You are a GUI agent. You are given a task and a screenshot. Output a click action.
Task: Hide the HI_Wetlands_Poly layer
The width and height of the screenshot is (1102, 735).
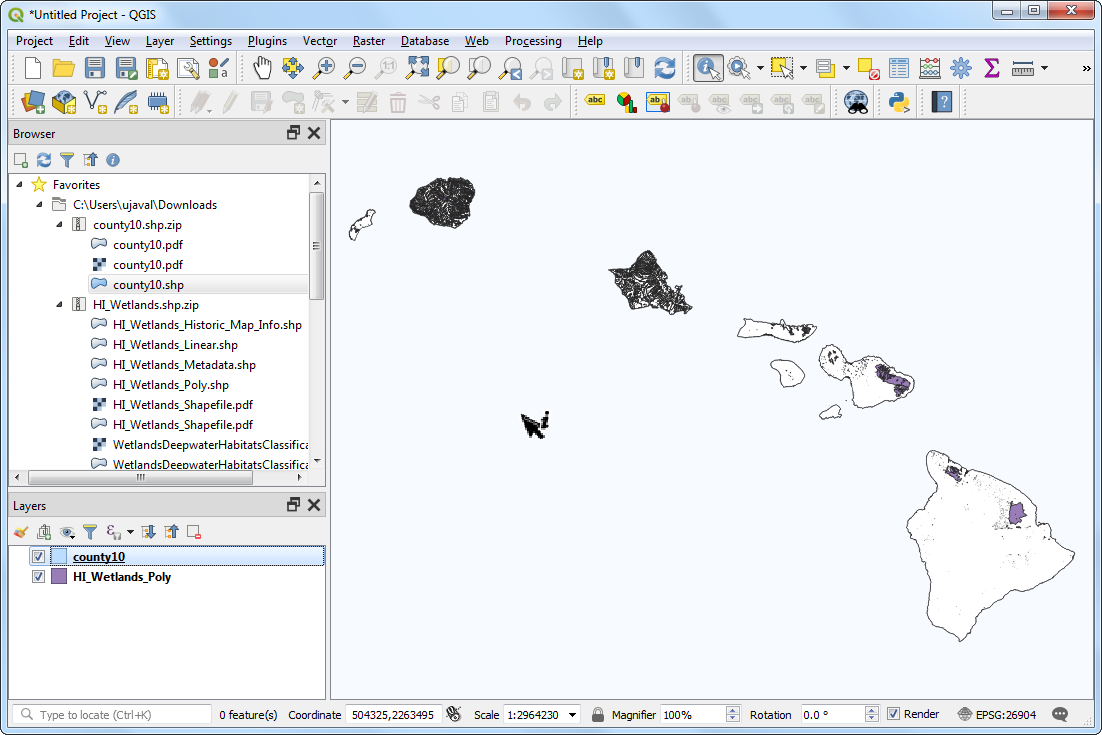[39, 577]
